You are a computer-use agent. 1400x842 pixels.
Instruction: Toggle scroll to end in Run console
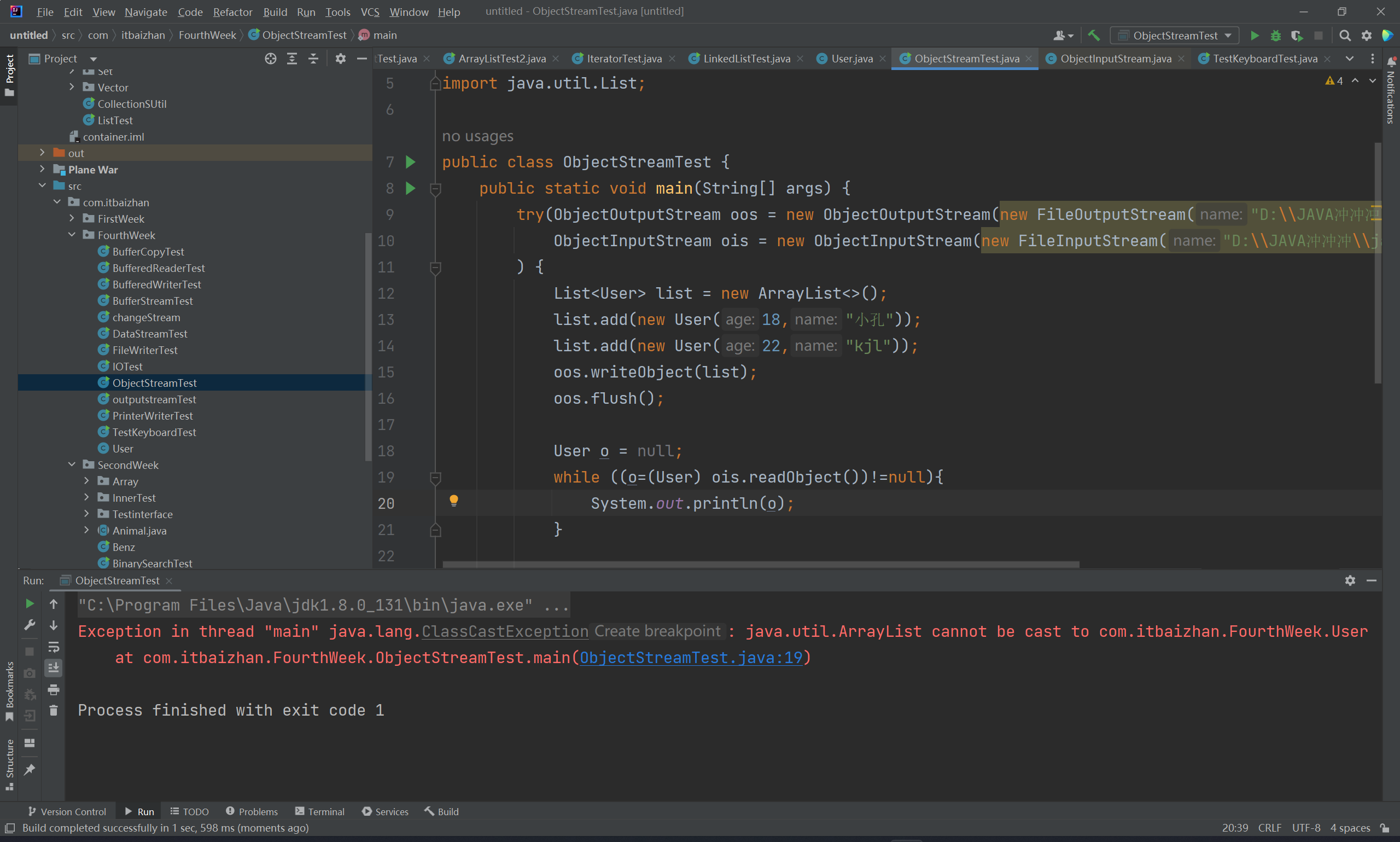point(53,668)
